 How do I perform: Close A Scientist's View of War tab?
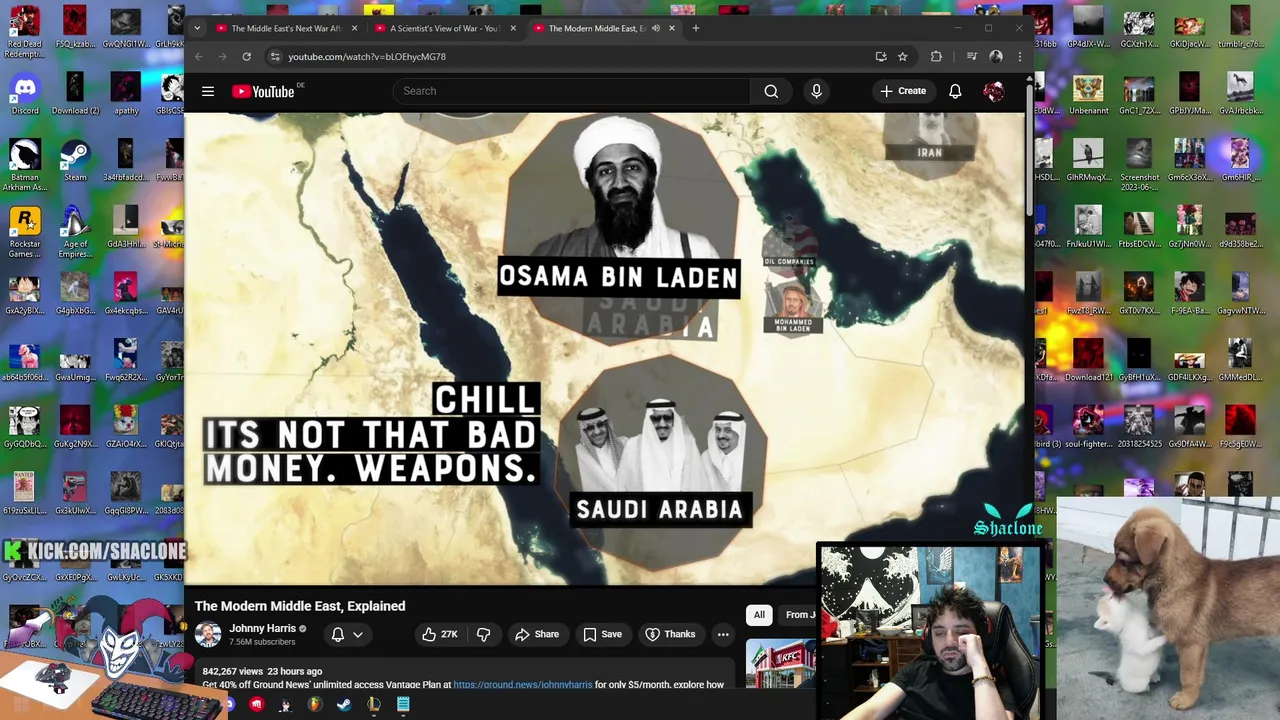[x=513, y=28]
